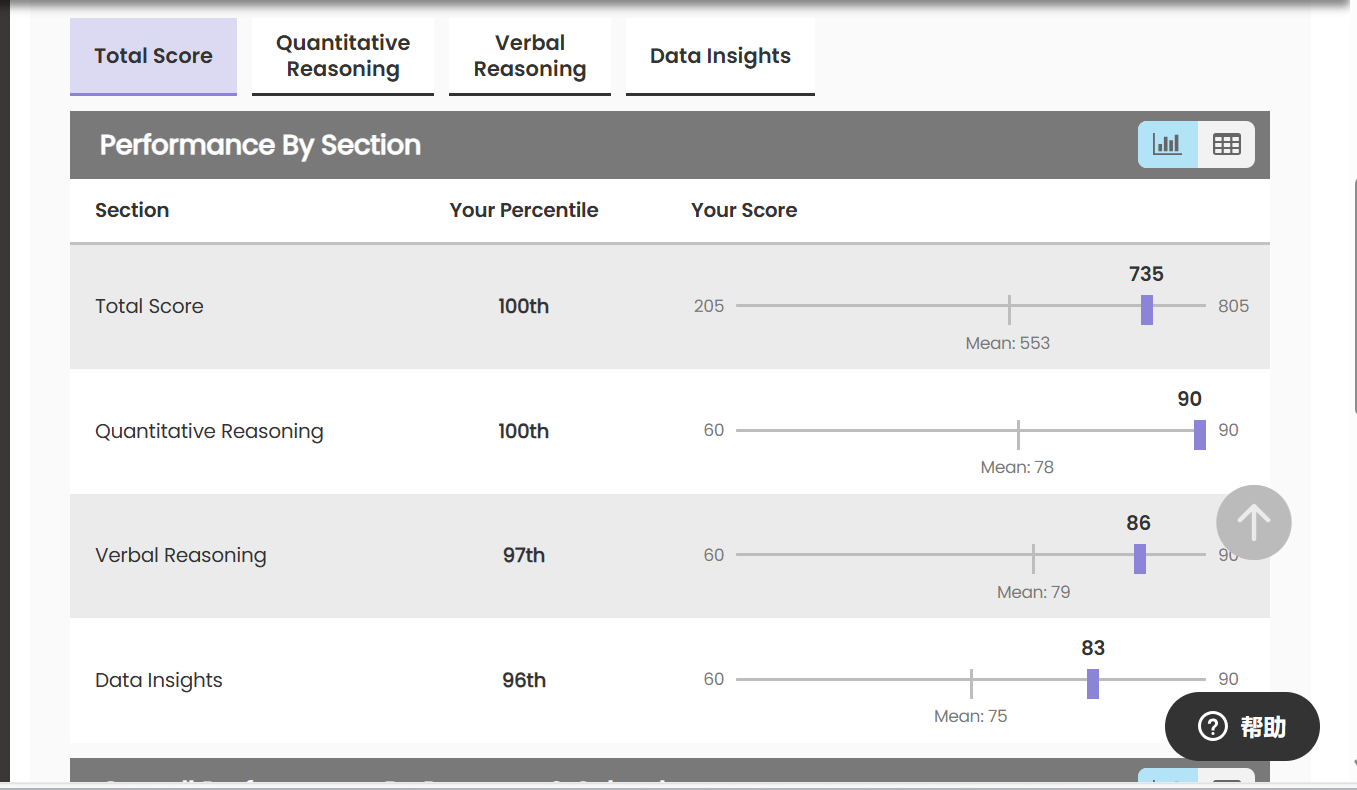
Task: Open the 帮助 help button
Action: click(x=1242, y=727)
